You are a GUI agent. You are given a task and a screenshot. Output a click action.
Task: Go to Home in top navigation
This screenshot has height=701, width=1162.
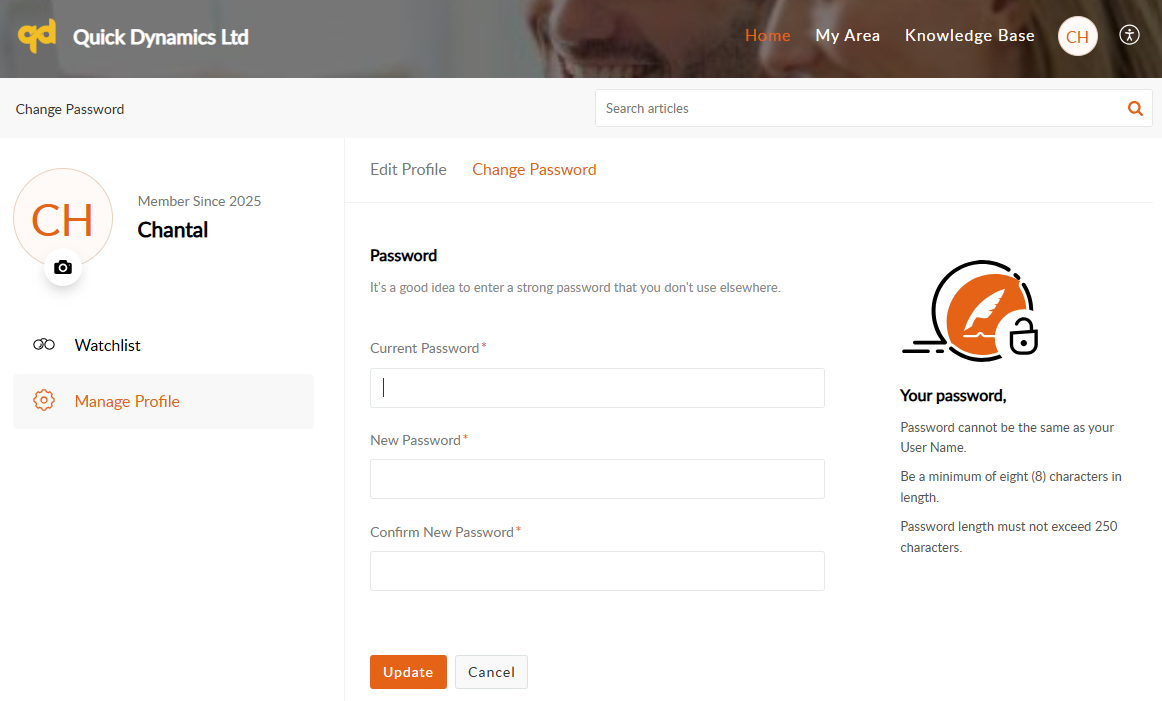coord(767,36)
